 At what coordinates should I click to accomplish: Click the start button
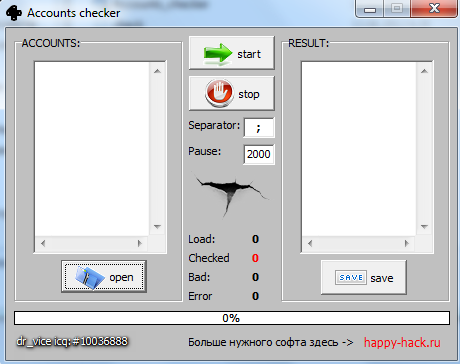(232, 53)
